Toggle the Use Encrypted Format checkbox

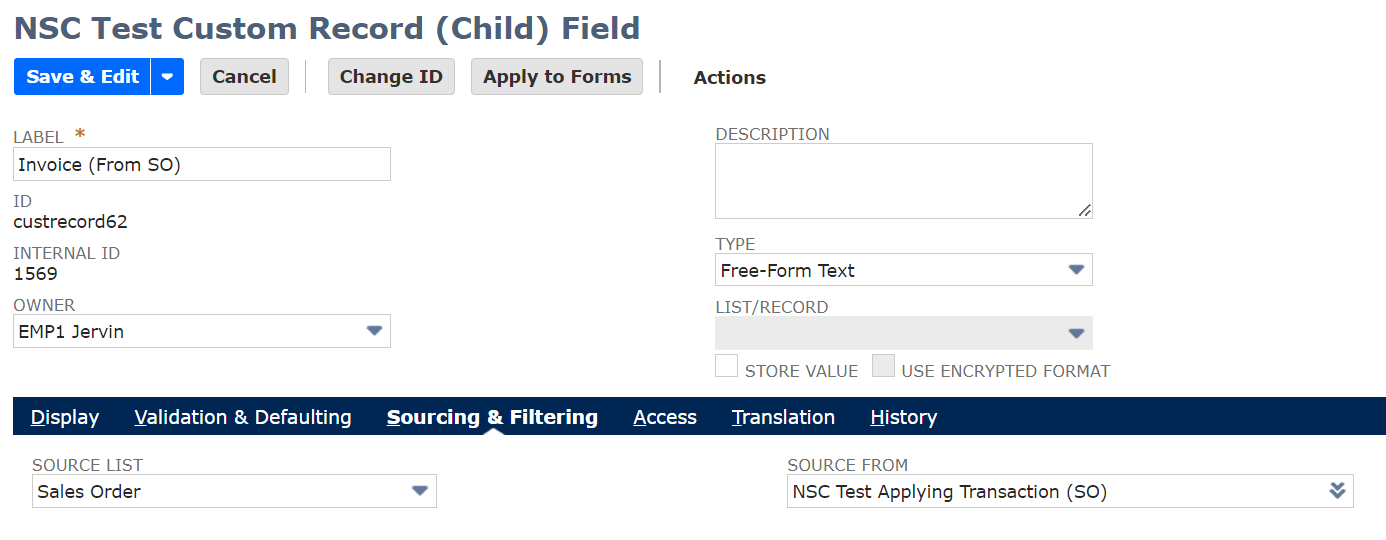[x=883, y=367]
